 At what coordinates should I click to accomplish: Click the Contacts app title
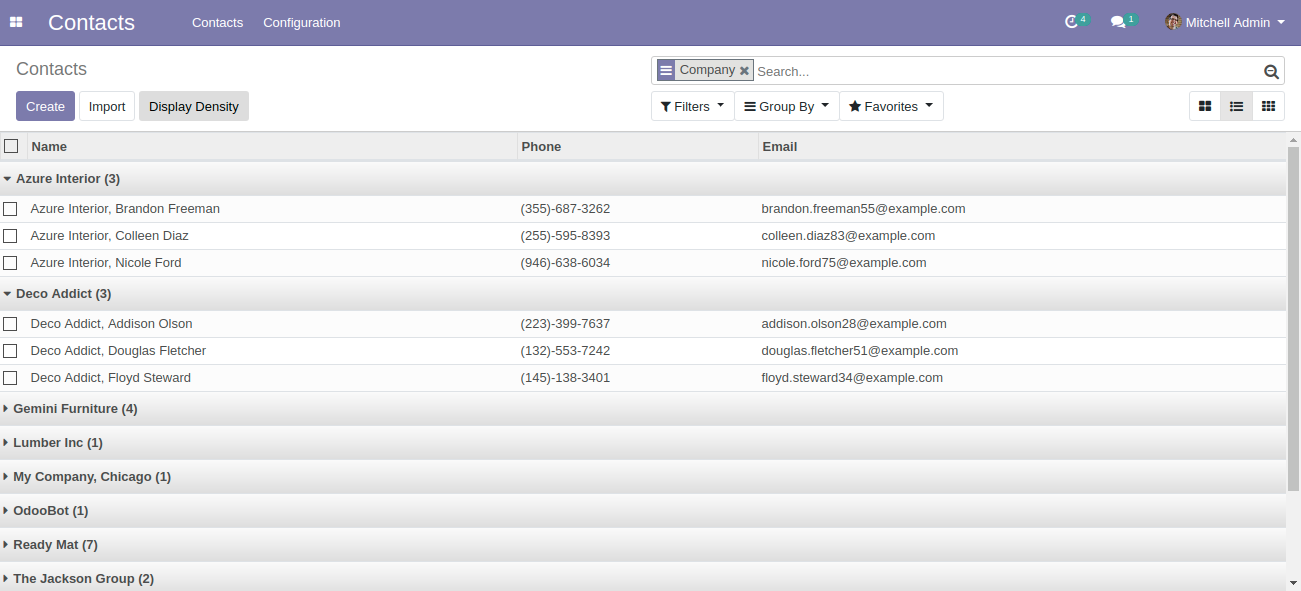coord(91,22)
